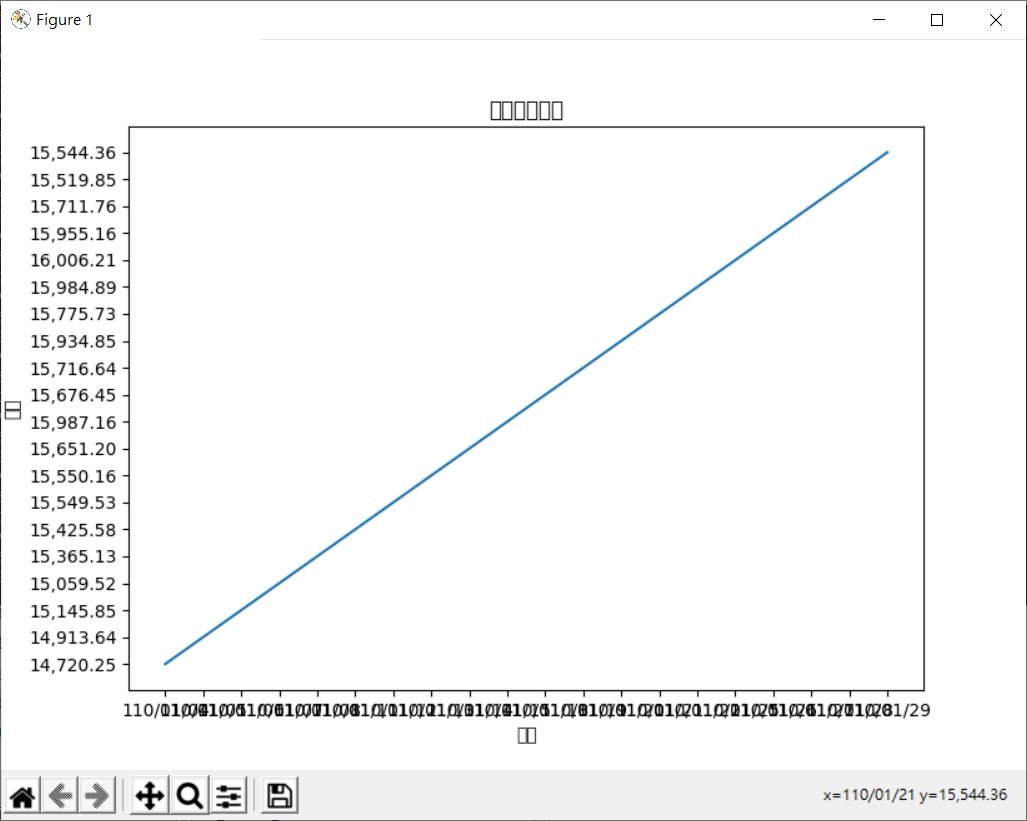
Task: Click the y-axis label 15,519.85
Action: 73,180
